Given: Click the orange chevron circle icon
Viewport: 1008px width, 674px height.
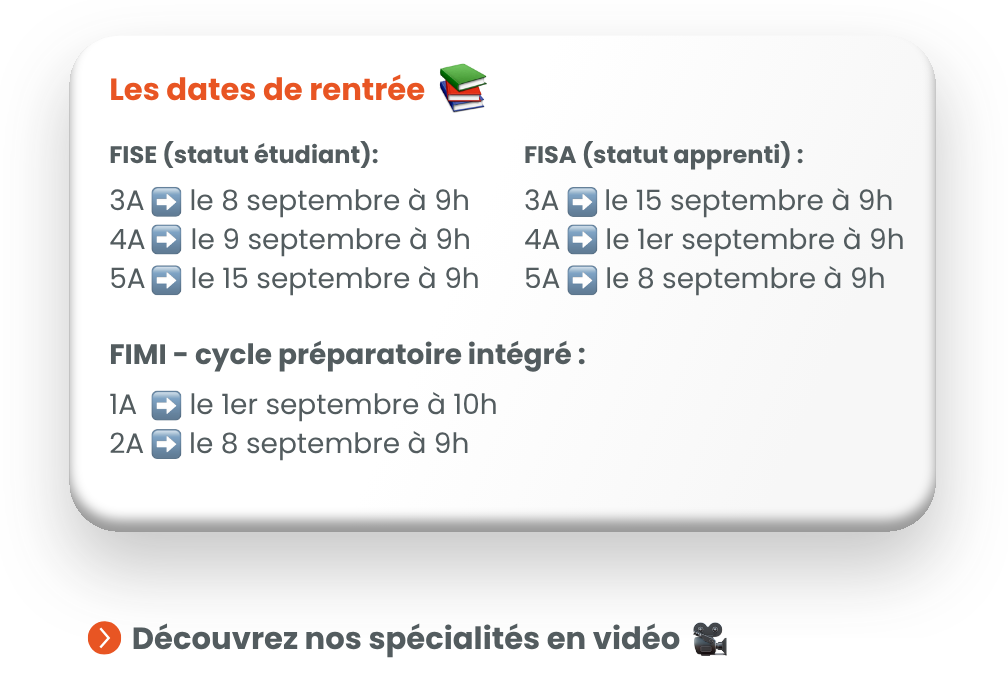Looking at the screenshot, I should [104, 638].
